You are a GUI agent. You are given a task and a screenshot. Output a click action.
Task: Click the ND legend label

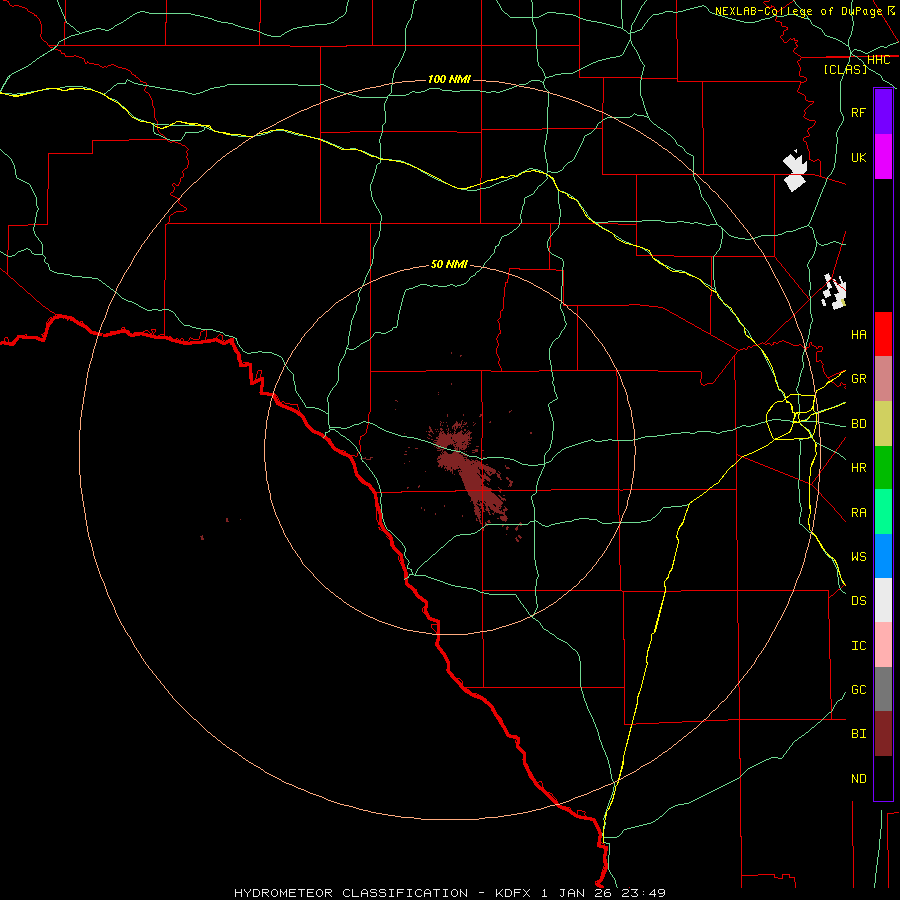(859, 778)
